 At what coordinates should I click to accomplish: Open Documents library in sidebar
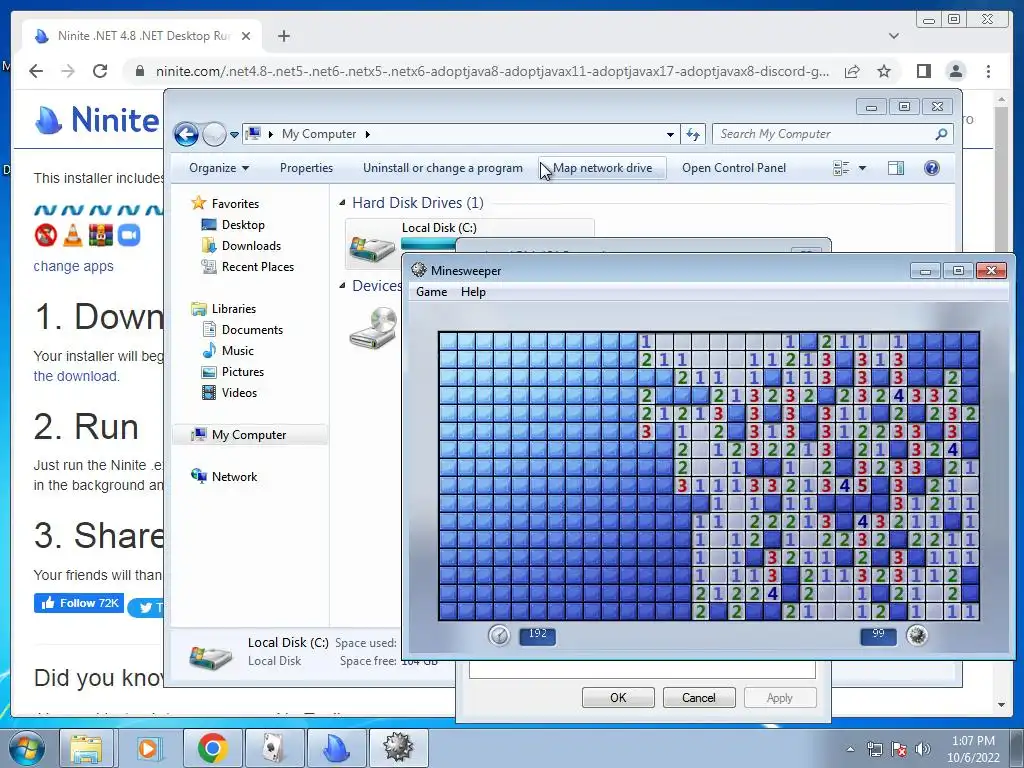252,330
